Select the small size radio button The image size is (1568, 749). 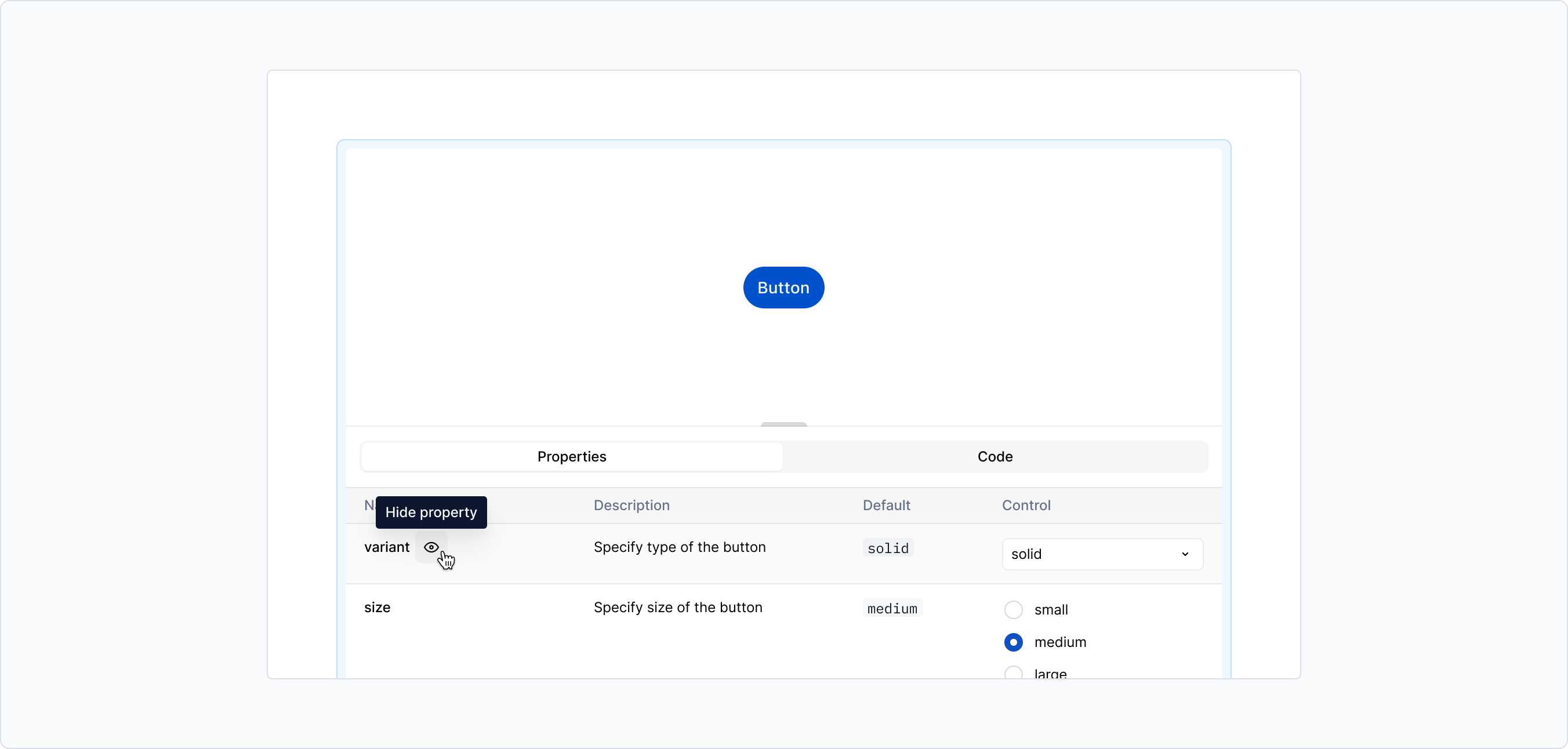1014,610
